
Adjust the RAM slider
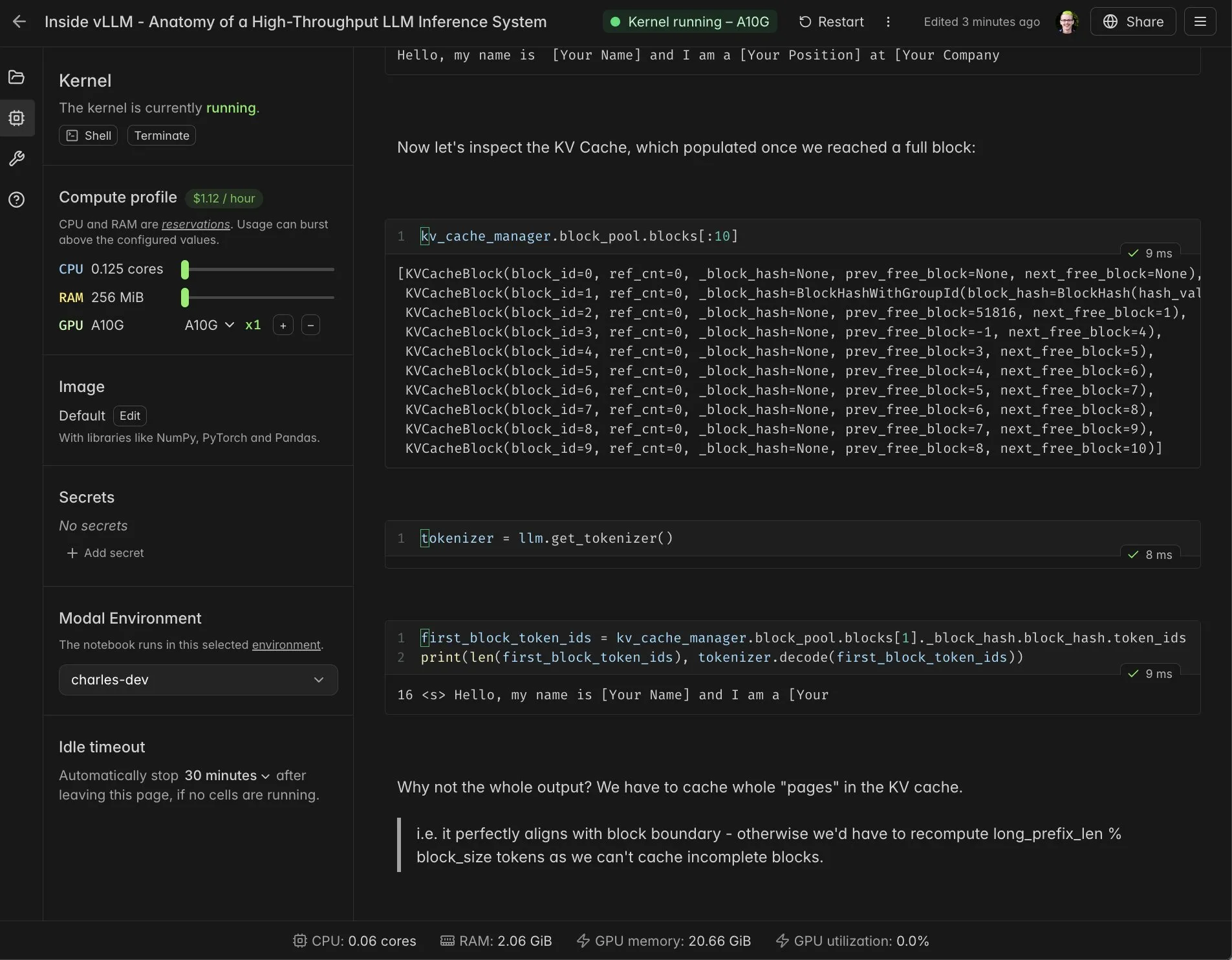[259, 298]
